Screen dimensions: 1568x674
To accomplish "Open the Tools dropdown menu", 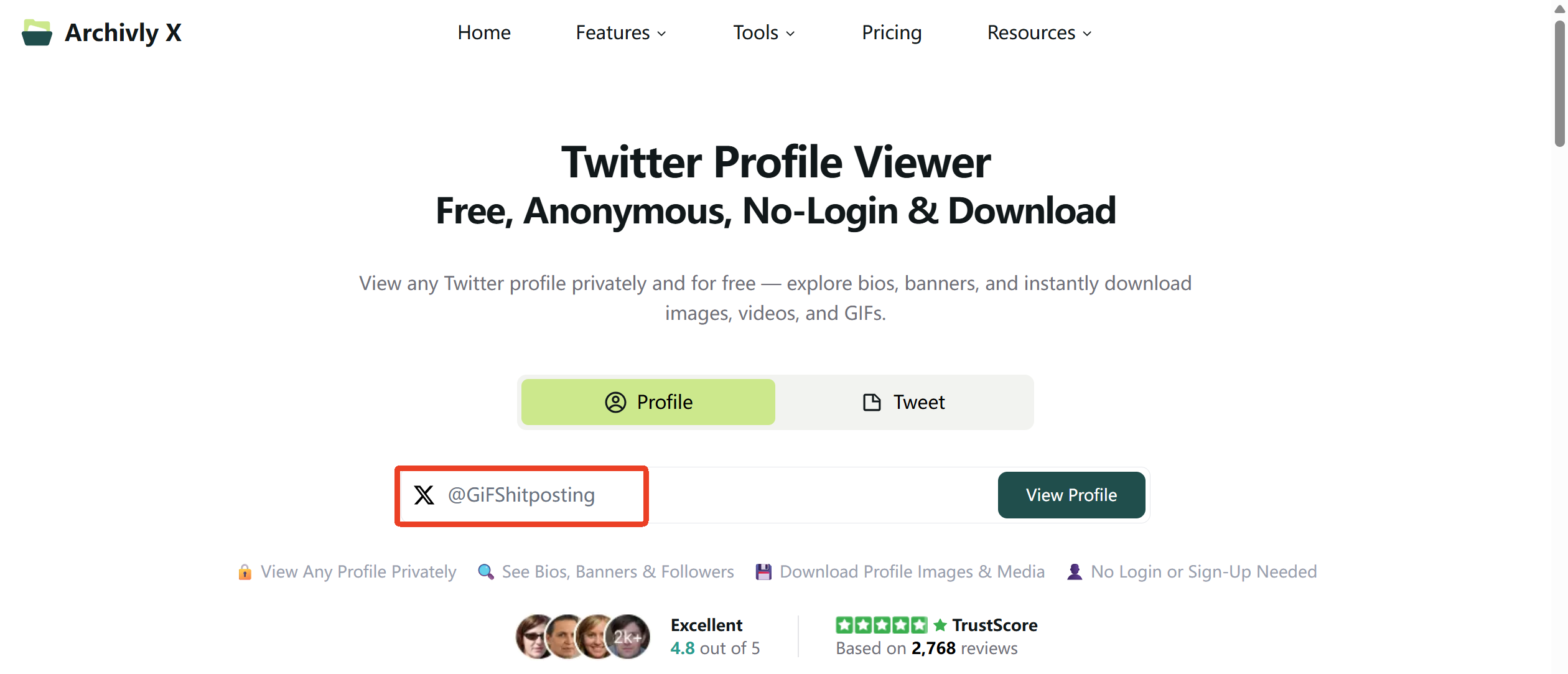I will point(763,32).
